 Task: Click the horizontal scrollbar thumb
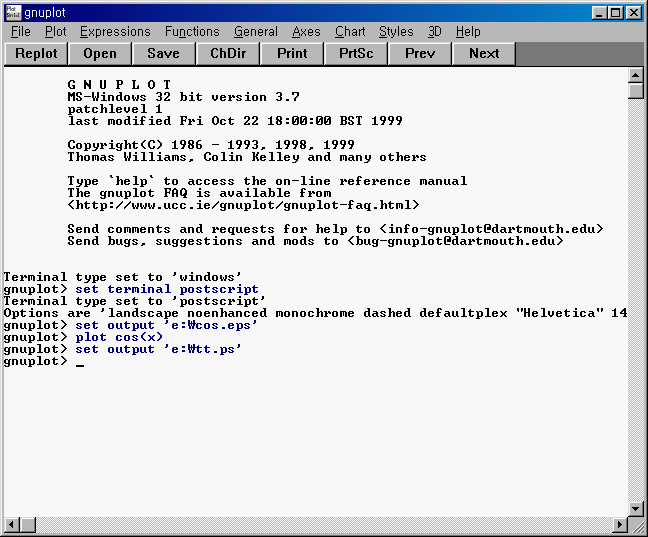click(x=28, y=525)
